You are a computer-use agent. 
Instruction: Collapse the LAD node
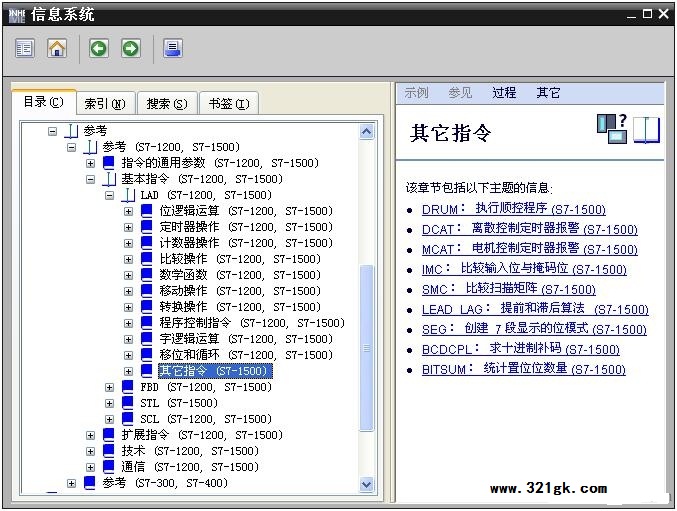(x=110, y=195)
